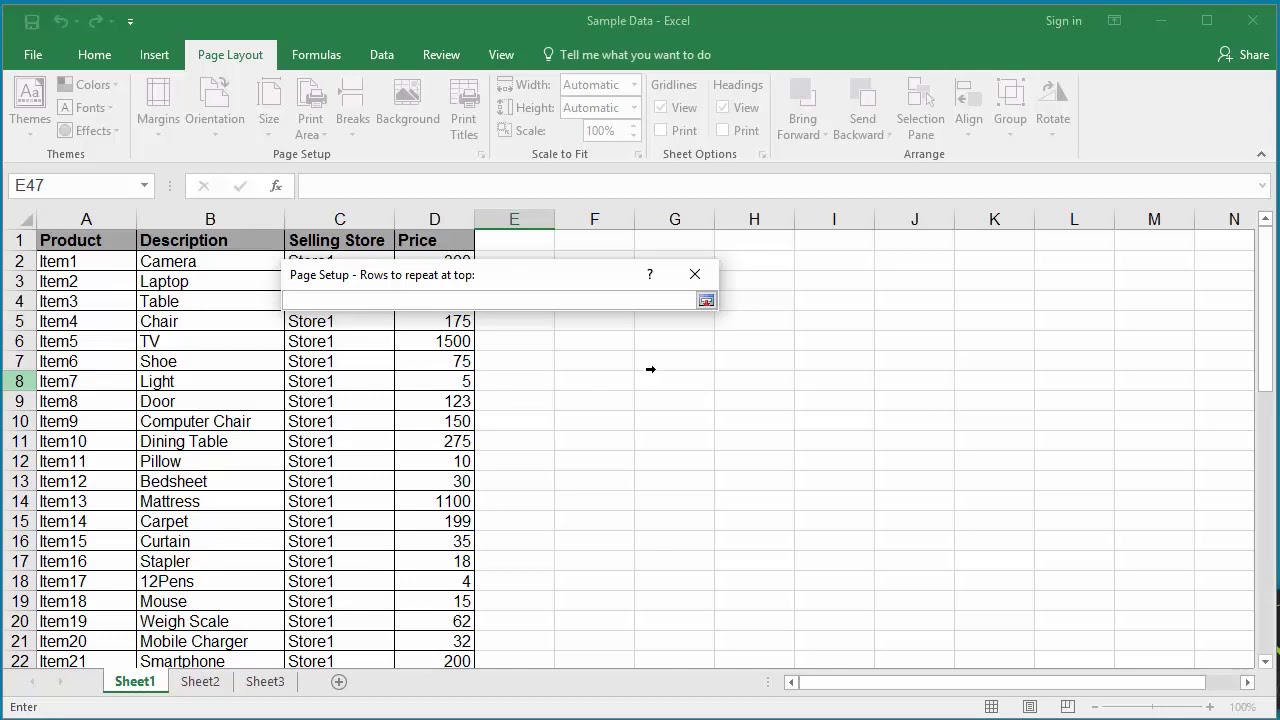This screenshot has height=720, width=1280.
Task: Click the Share icon button
Action: coord(1243,55)
